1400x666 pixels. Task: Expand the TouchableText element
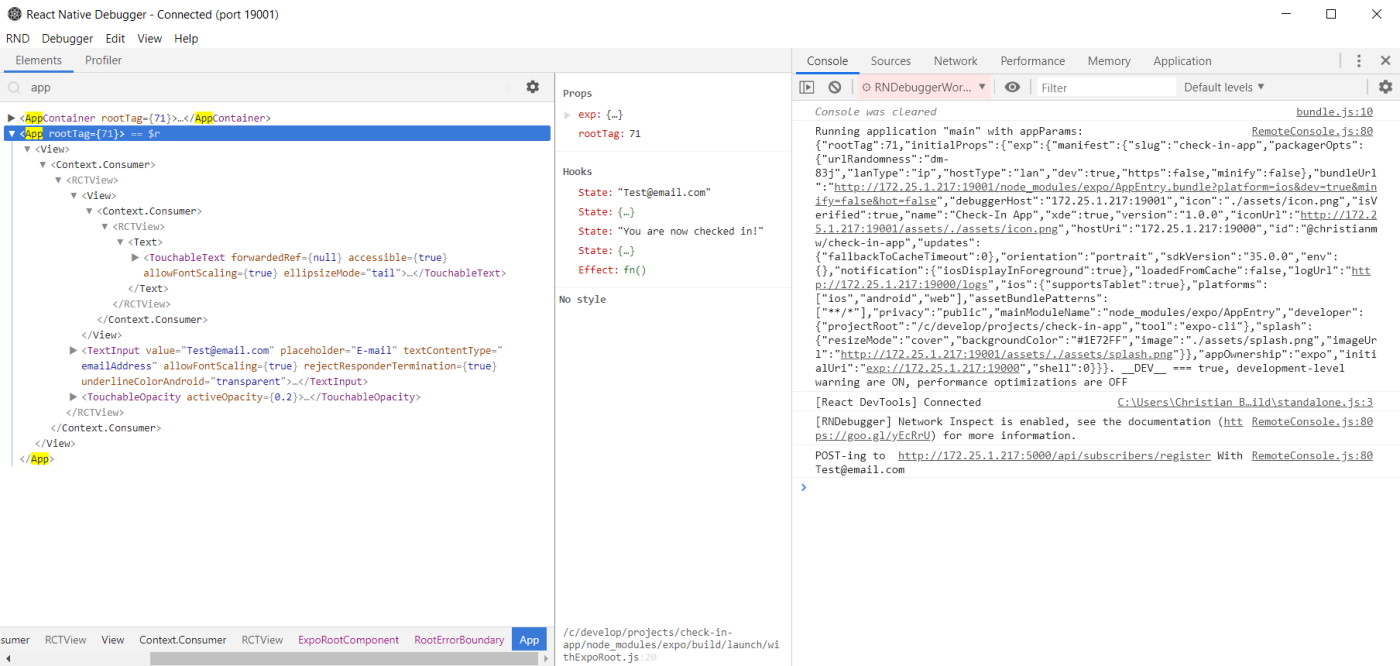(135, 257)
